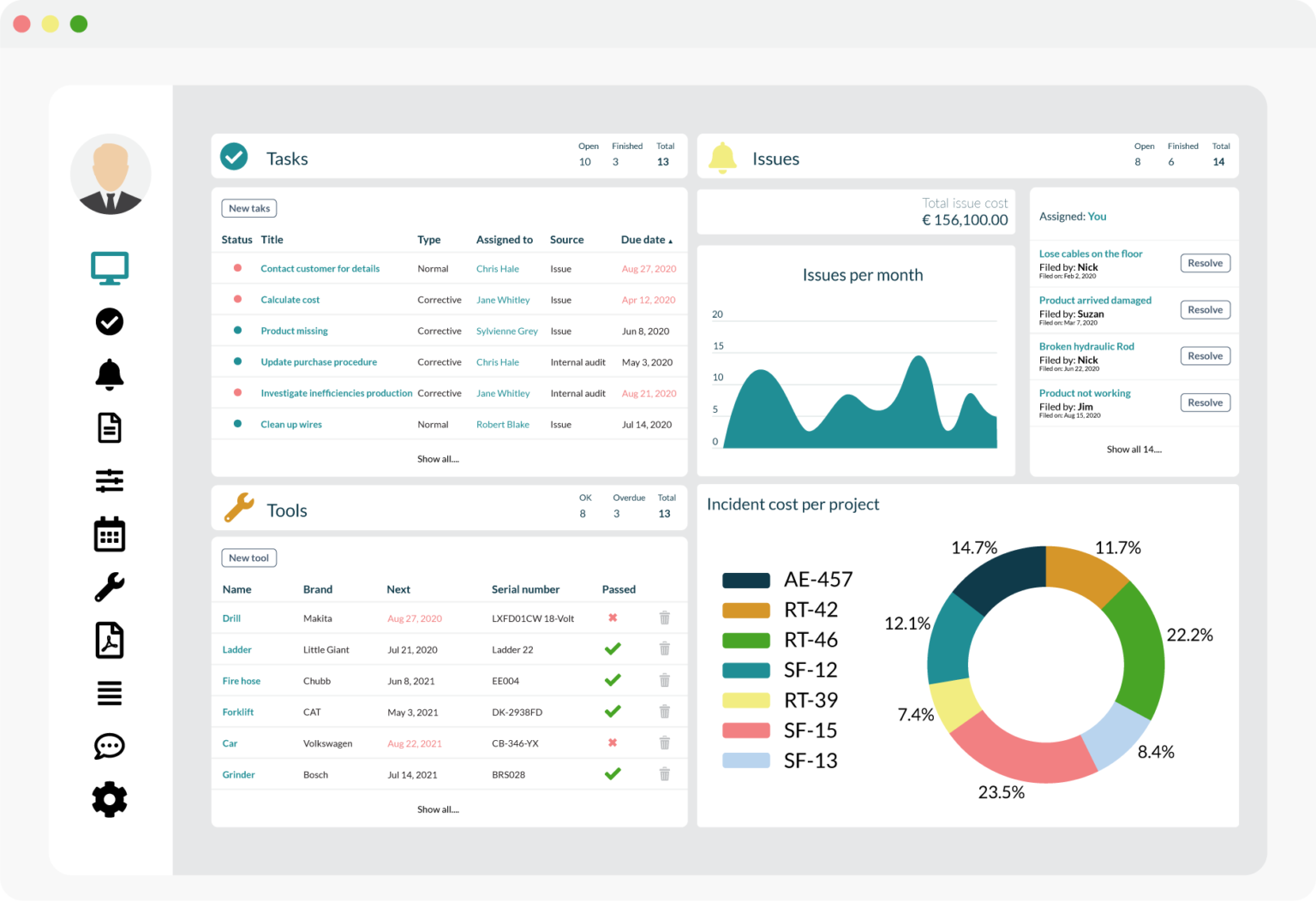Select the PDF export icon in sidebar
The height and width of the screenshot is (901, 1316).
[109, 640]
